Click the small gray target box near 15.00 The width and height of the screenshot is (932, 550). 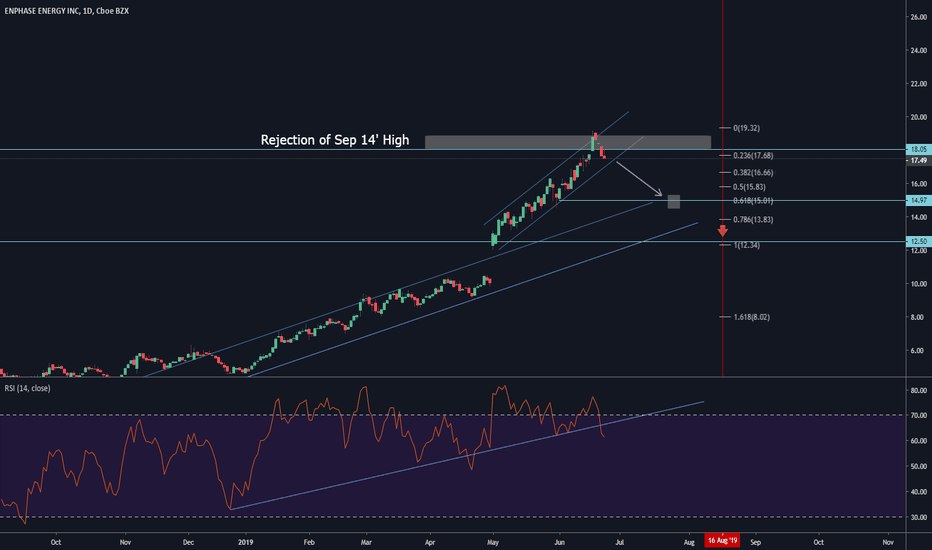673,202
